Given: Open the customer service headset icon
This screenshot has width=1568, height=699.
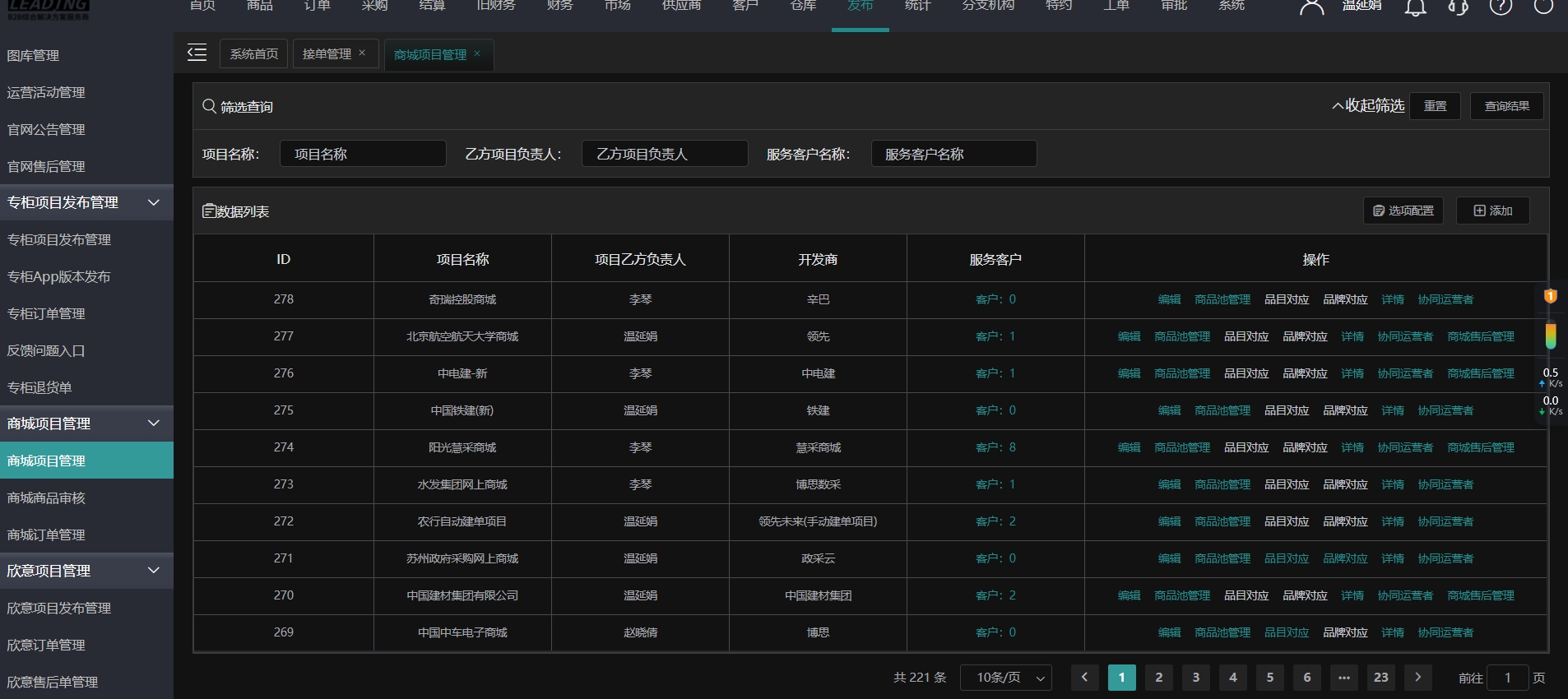Looking at the screenshot, I should tap(1458, 7).
